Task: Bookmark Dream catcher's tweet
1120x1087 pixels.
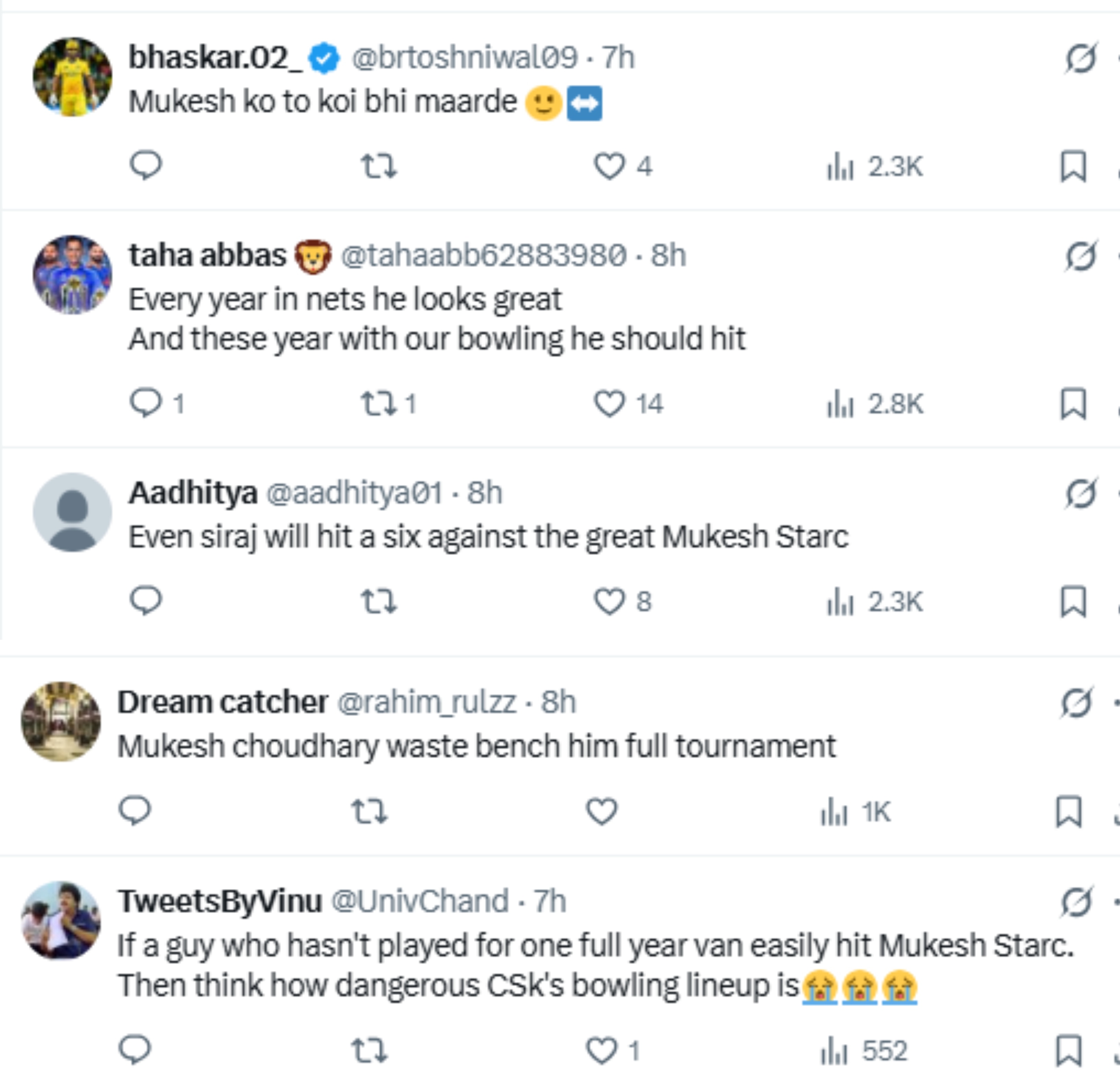Action: pos(1068,811)
